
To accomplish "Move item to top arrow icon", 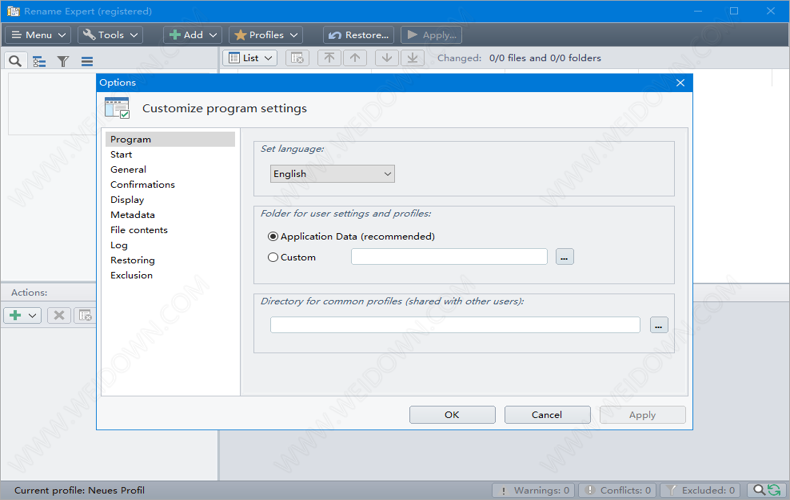I will [x=329, y=58].
